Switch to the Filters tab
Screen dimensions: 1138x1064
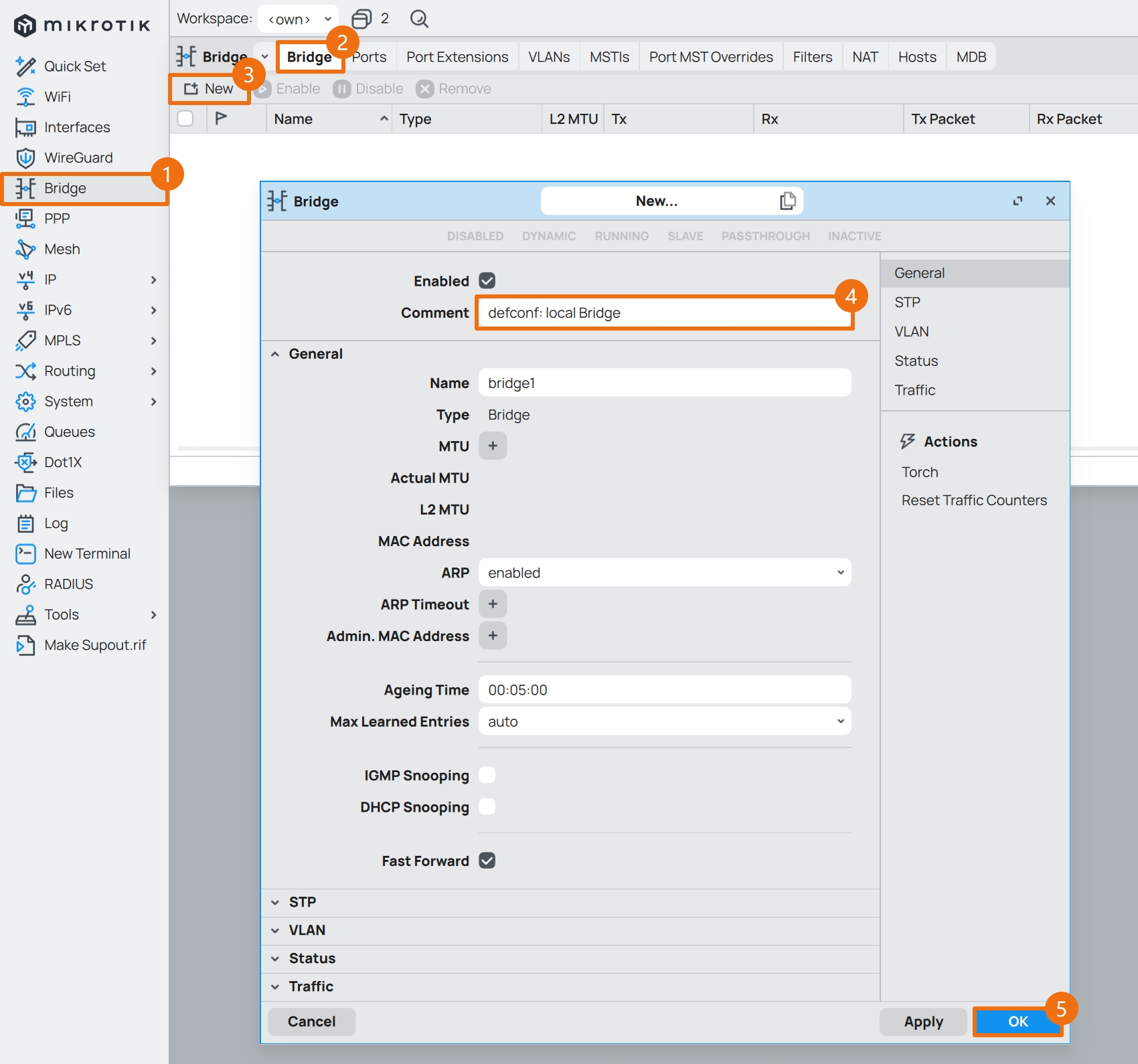click(813, 57)
